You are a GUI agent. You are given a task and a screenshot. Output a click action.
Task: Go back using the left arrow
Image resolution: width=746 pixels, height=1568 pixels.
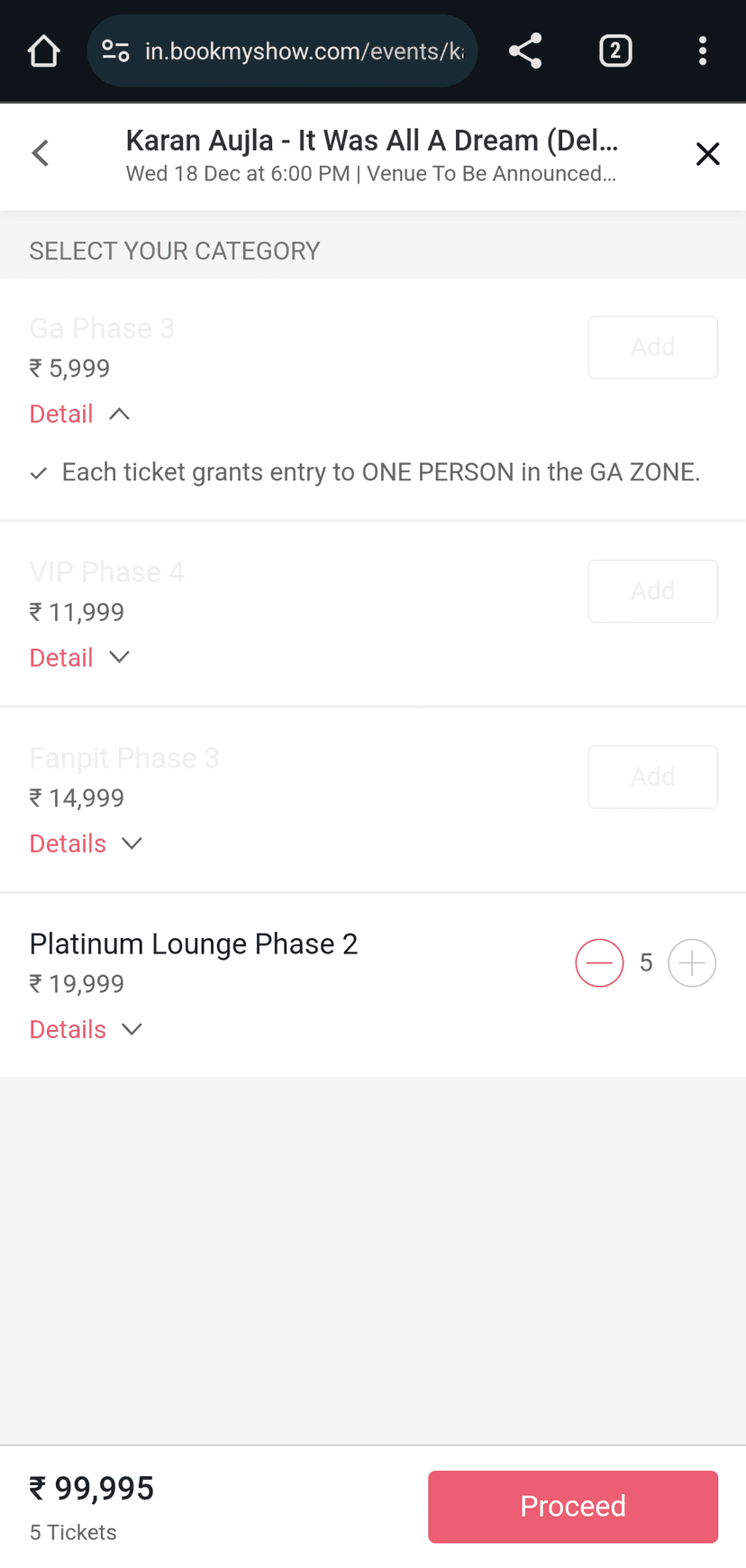[41, 153]
